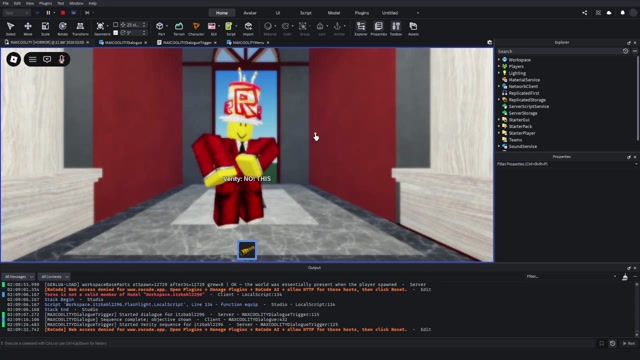Toggle the move snapping checkbox
640x360 pixels.
116,25
